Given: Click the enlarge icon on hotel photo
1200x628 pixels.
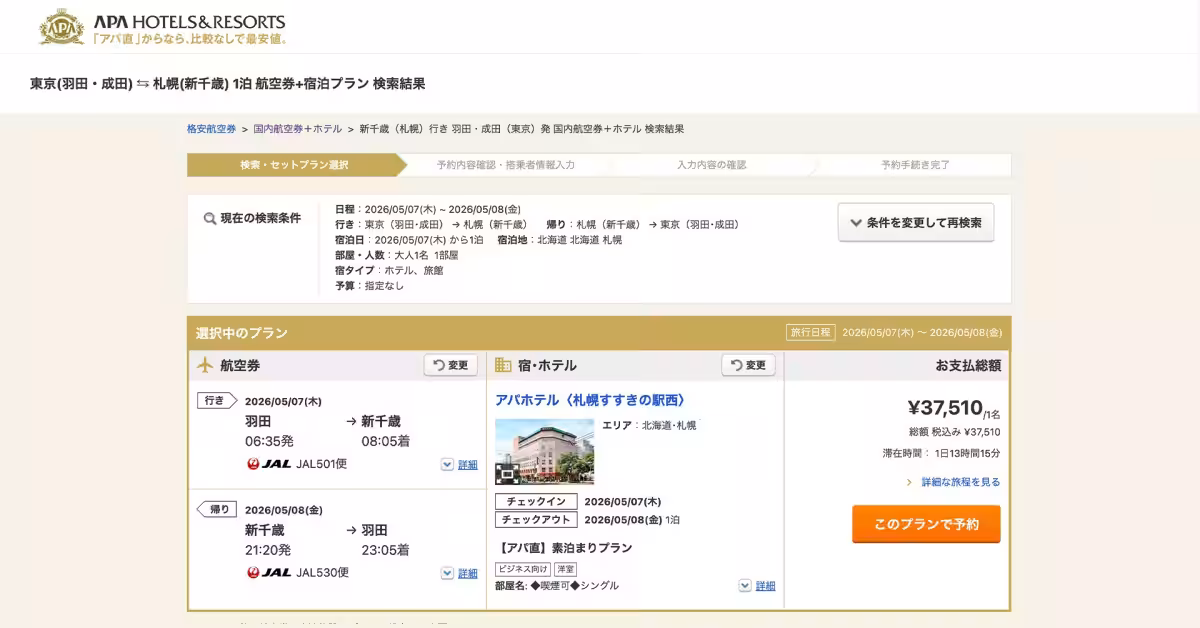Looking at the screenshot, I should pos(505,475).
